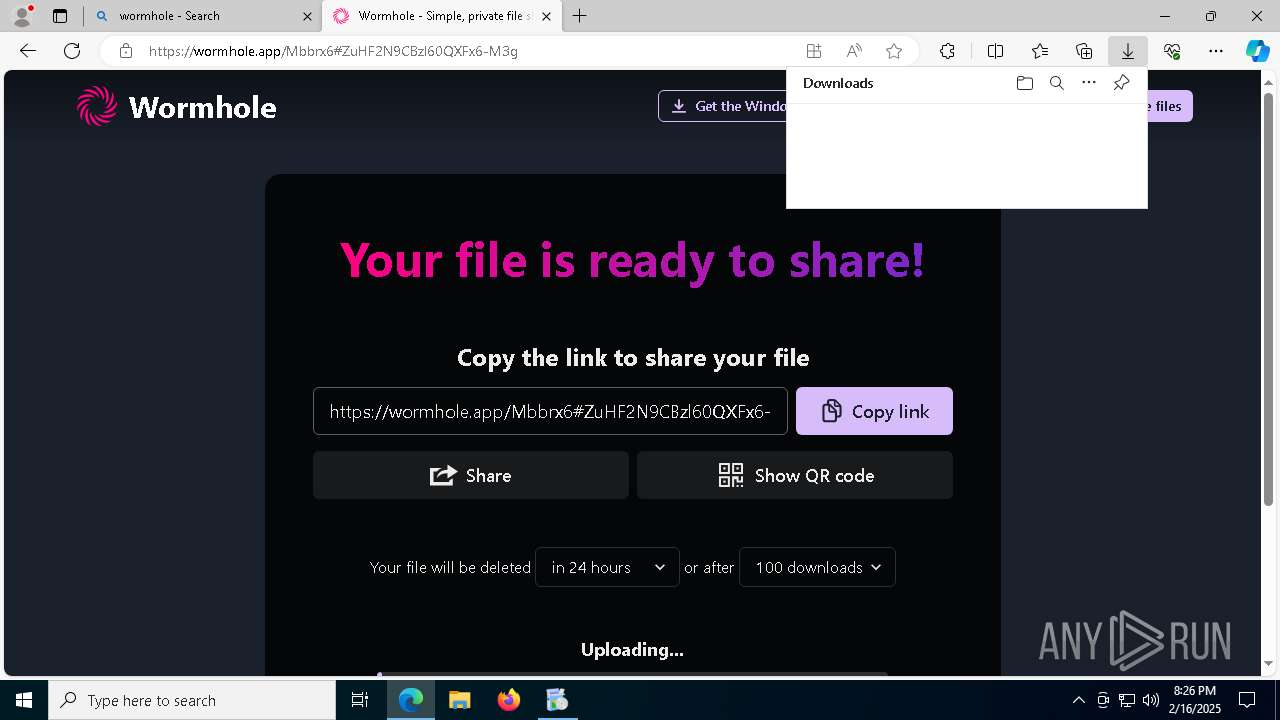Open the volume control in tray
This screenshot has height=720, width=1280.
tap(1151, 700)
